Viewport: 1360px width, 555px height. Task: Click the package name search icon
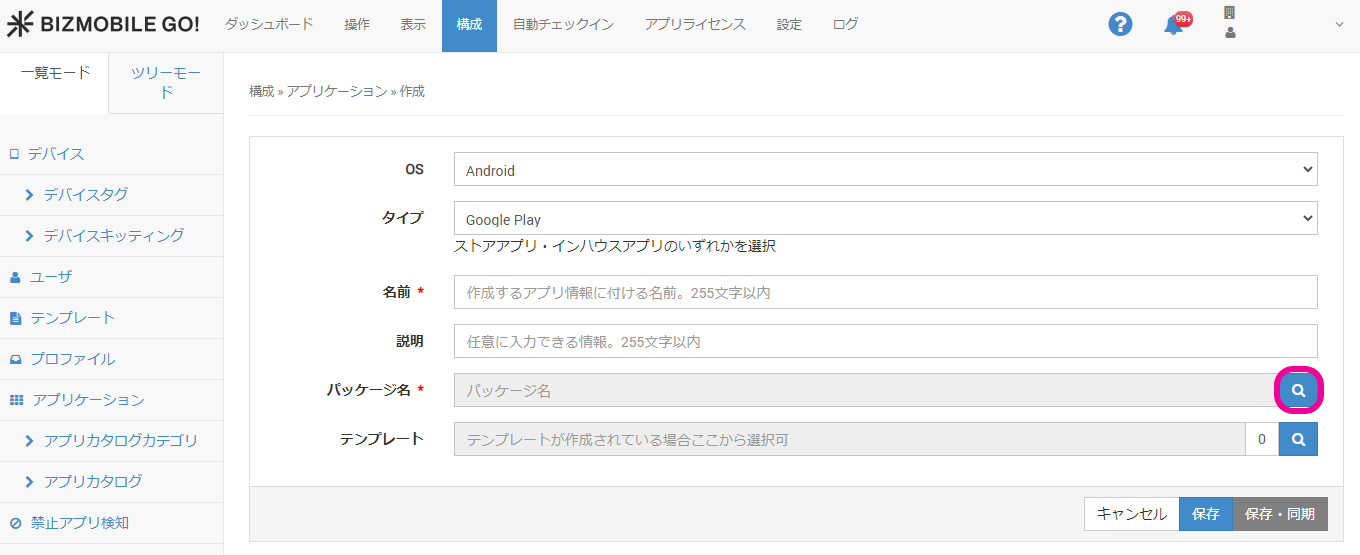[x=1298, y=390]
